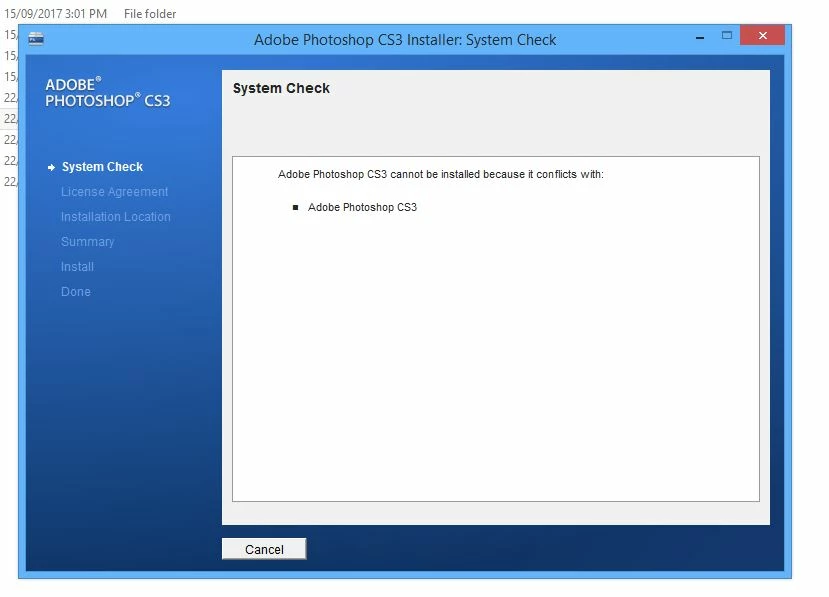Viewport: 829px width, 597px height.
Task: Select the Summary step in sidebar
Action: coord(87,242)
